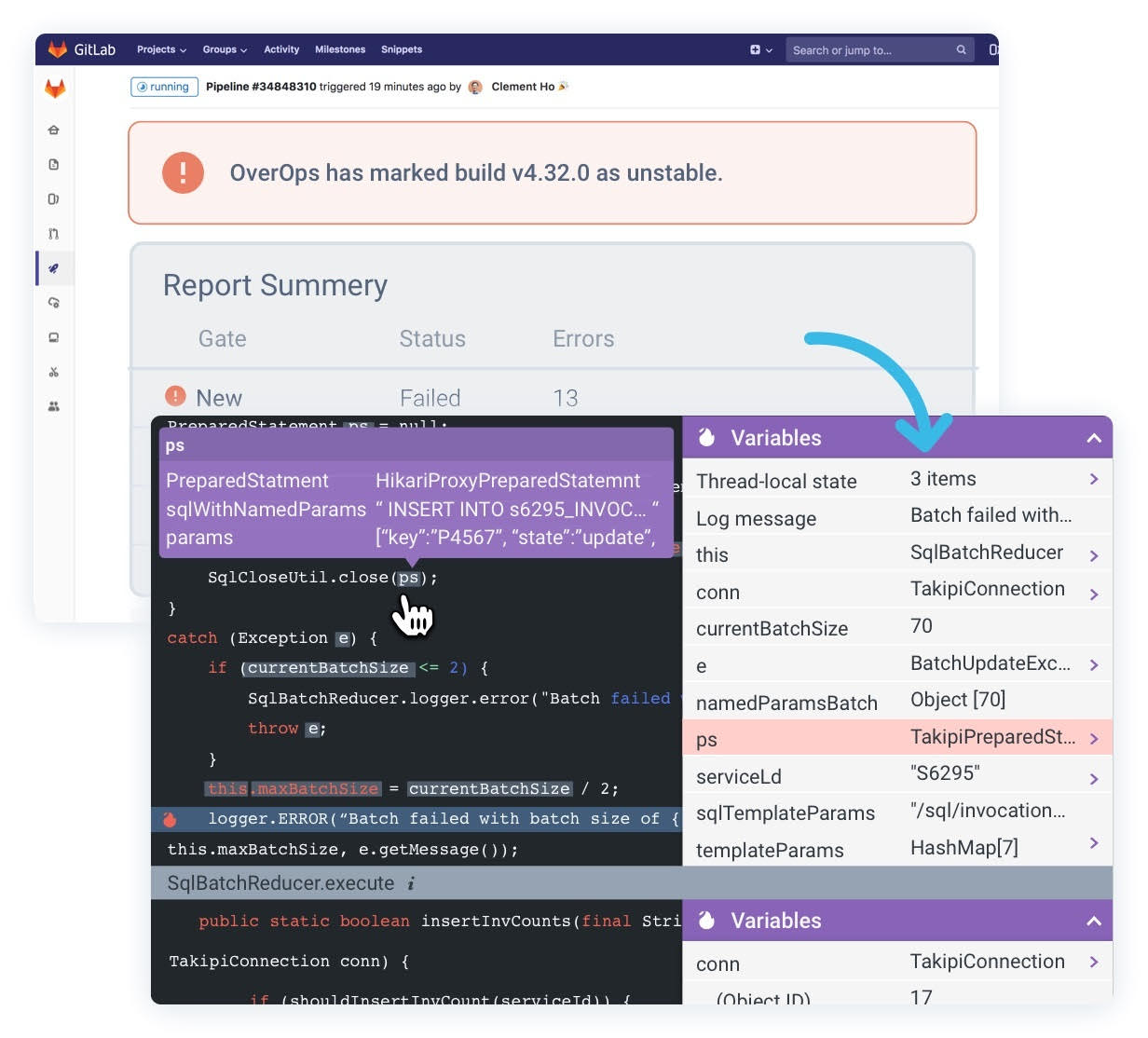Click HikariProxyPreparedStatemnt tooltip value
The height and width of the screenshot is (1038, 1148).
508,481
